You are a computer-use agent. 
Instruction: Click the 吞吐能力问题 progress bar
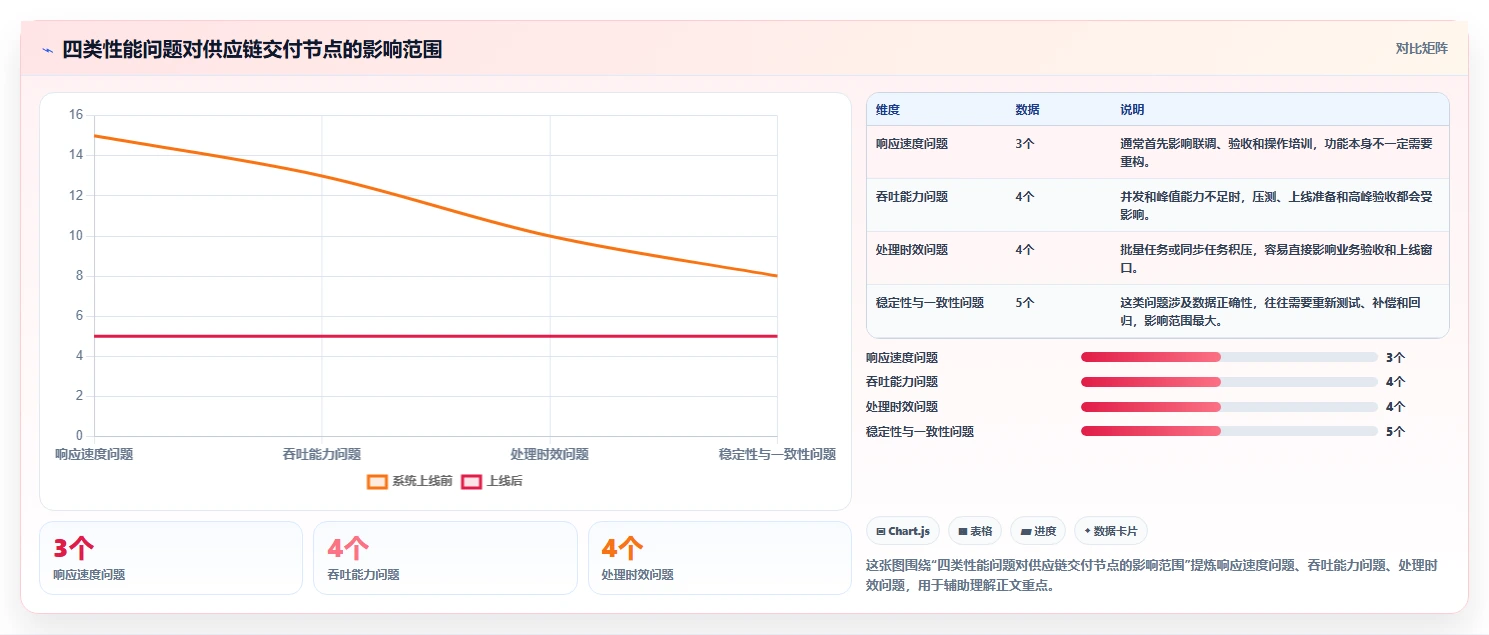click(1229, 382)
